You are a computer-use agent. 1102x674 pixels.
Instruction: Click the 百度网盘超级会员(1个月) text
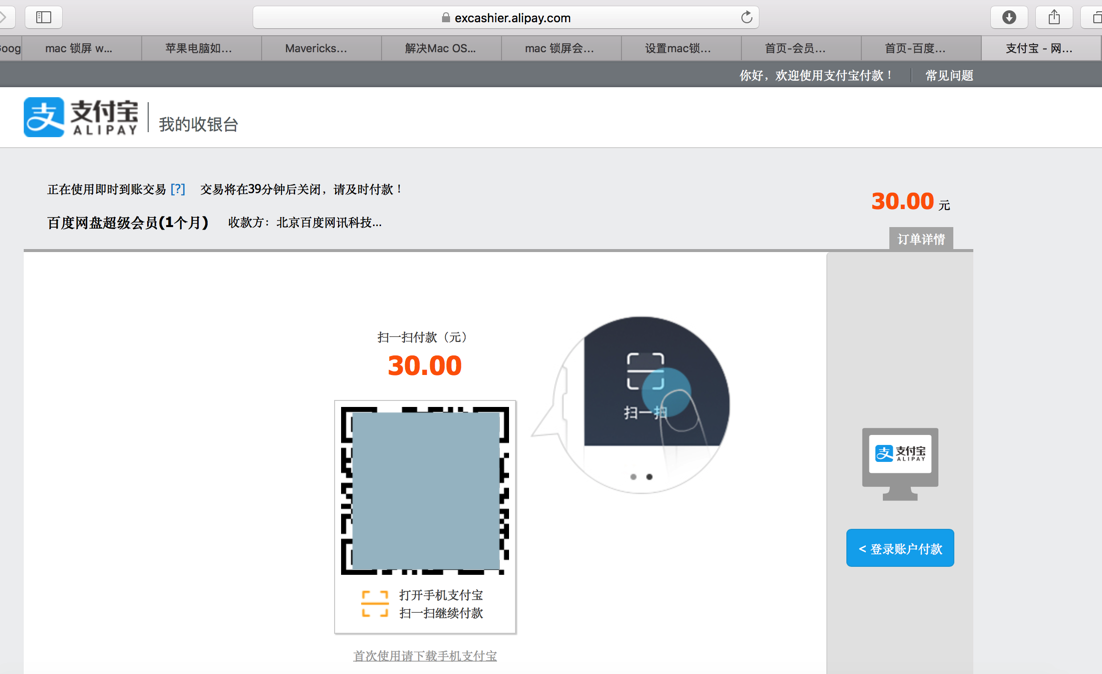coord(128,223)
